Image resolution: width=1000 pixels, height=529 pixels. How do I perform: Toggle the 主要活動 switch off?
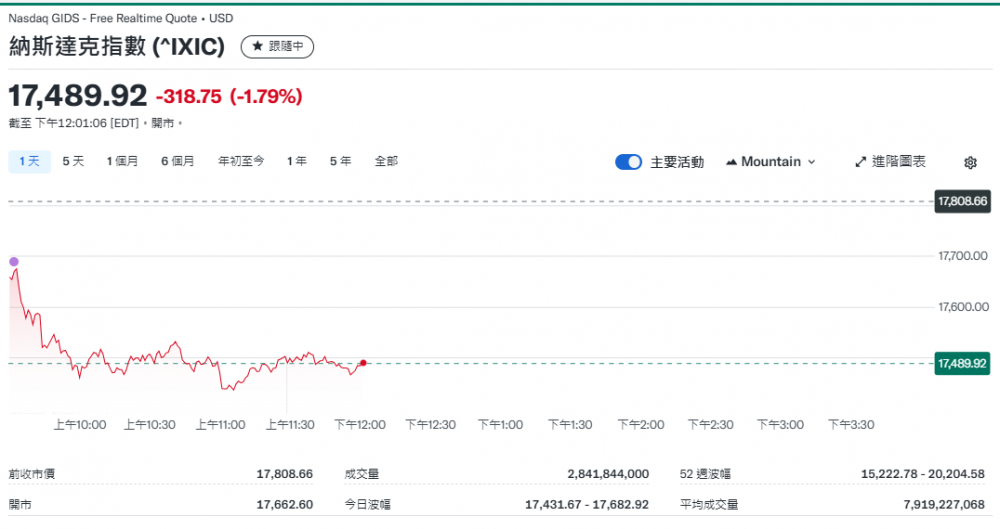628,162
